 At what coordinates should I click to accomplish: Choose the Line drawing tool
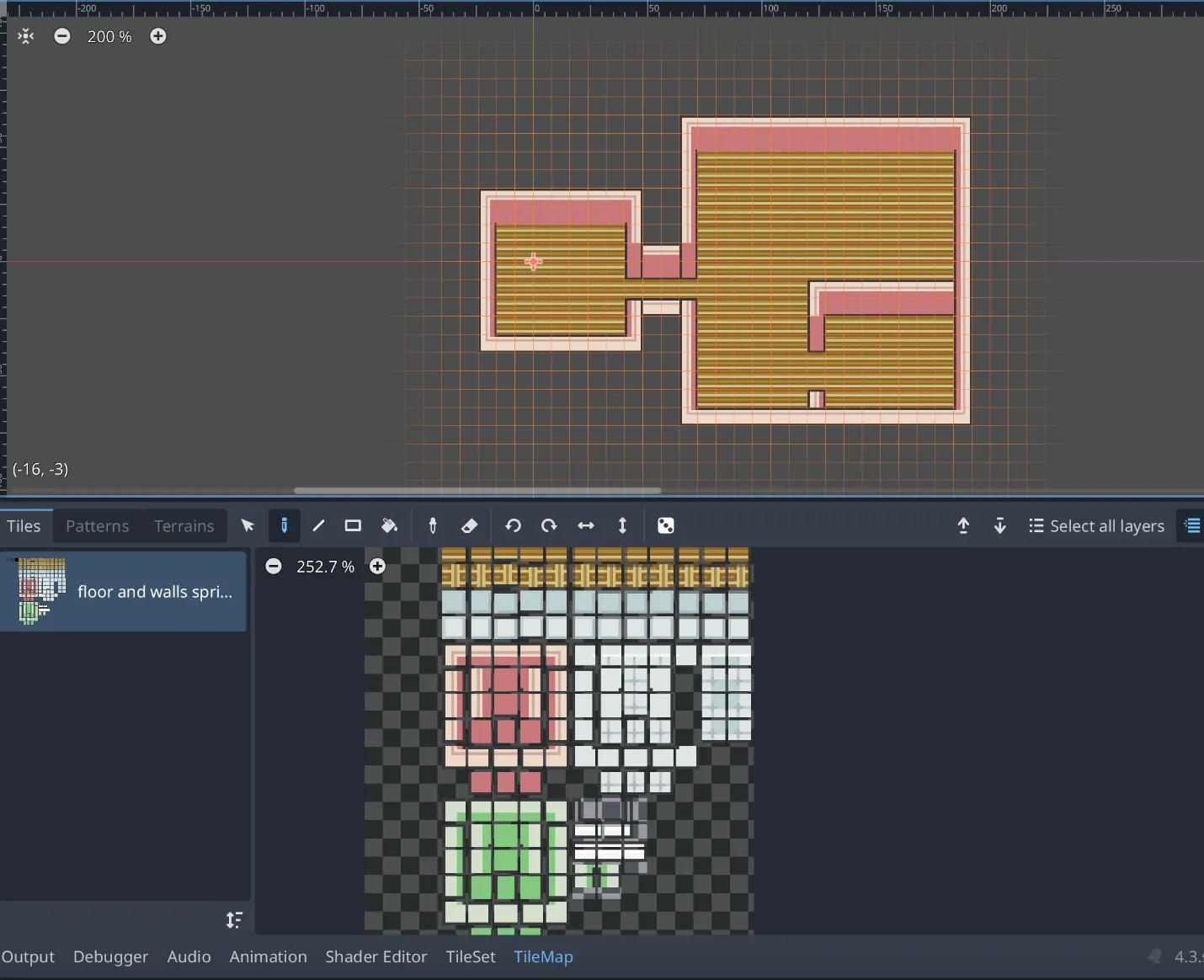pyautogui.click(x=318, y=526)
